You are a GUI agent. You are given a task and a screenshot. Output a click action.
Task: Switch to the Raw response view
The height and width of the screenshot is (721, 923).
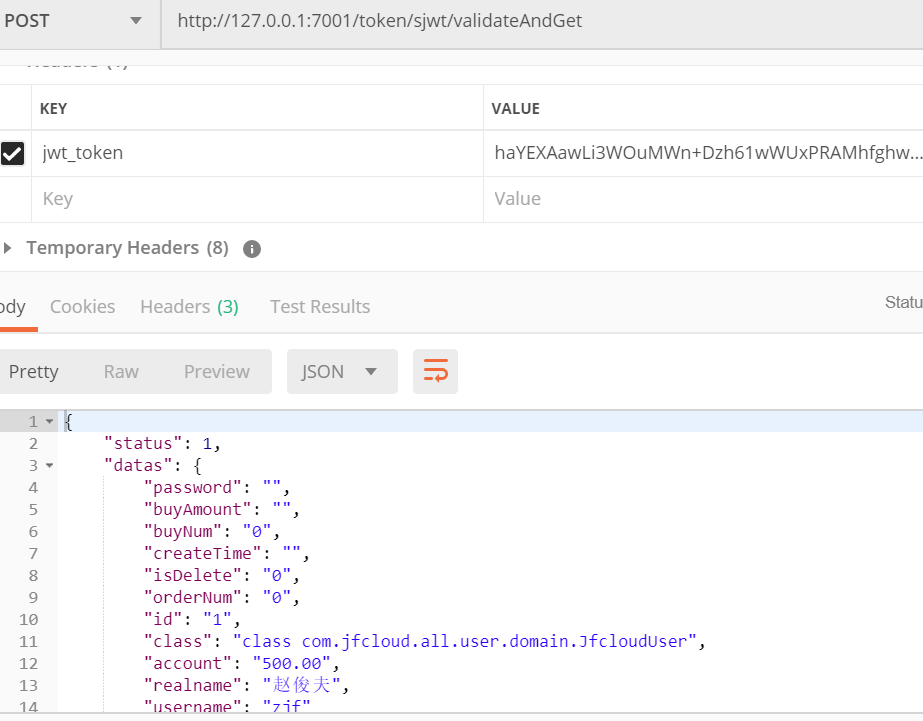pyautogui.click(x=120, y=371)
